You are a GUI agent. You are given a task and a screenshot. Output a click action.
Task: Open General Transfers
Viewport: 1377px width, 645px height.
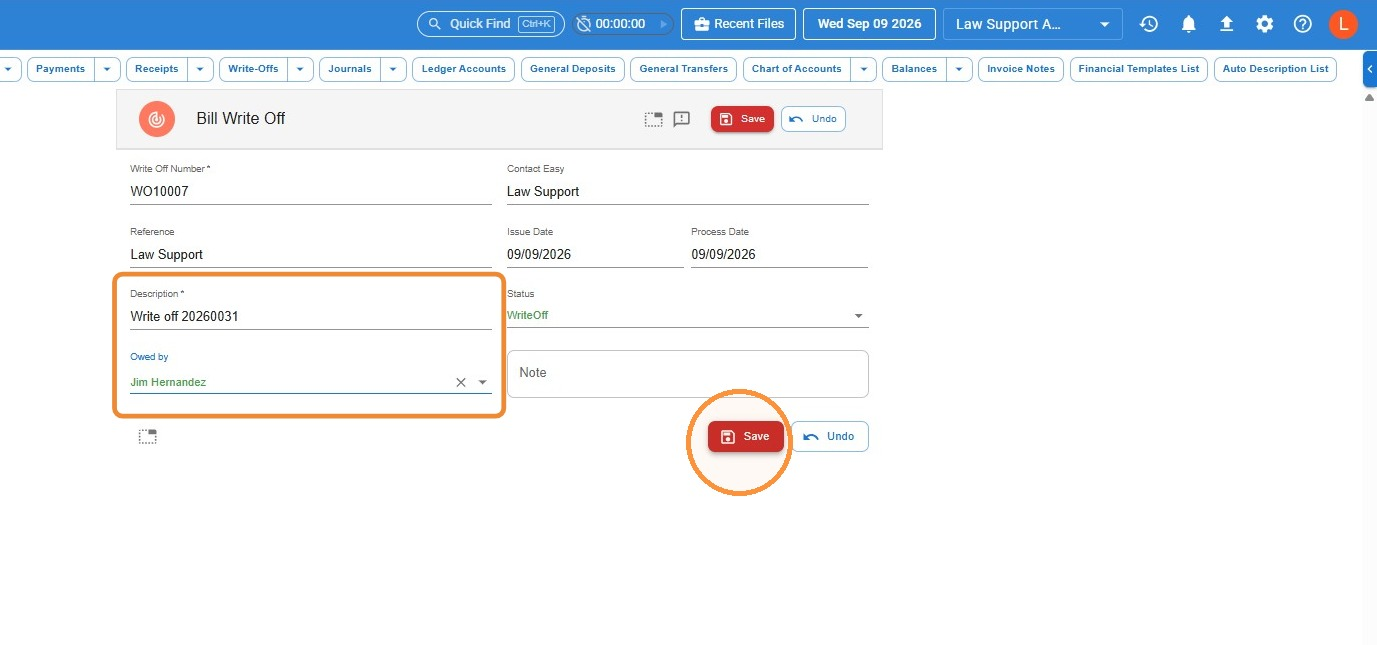point(684,69)
